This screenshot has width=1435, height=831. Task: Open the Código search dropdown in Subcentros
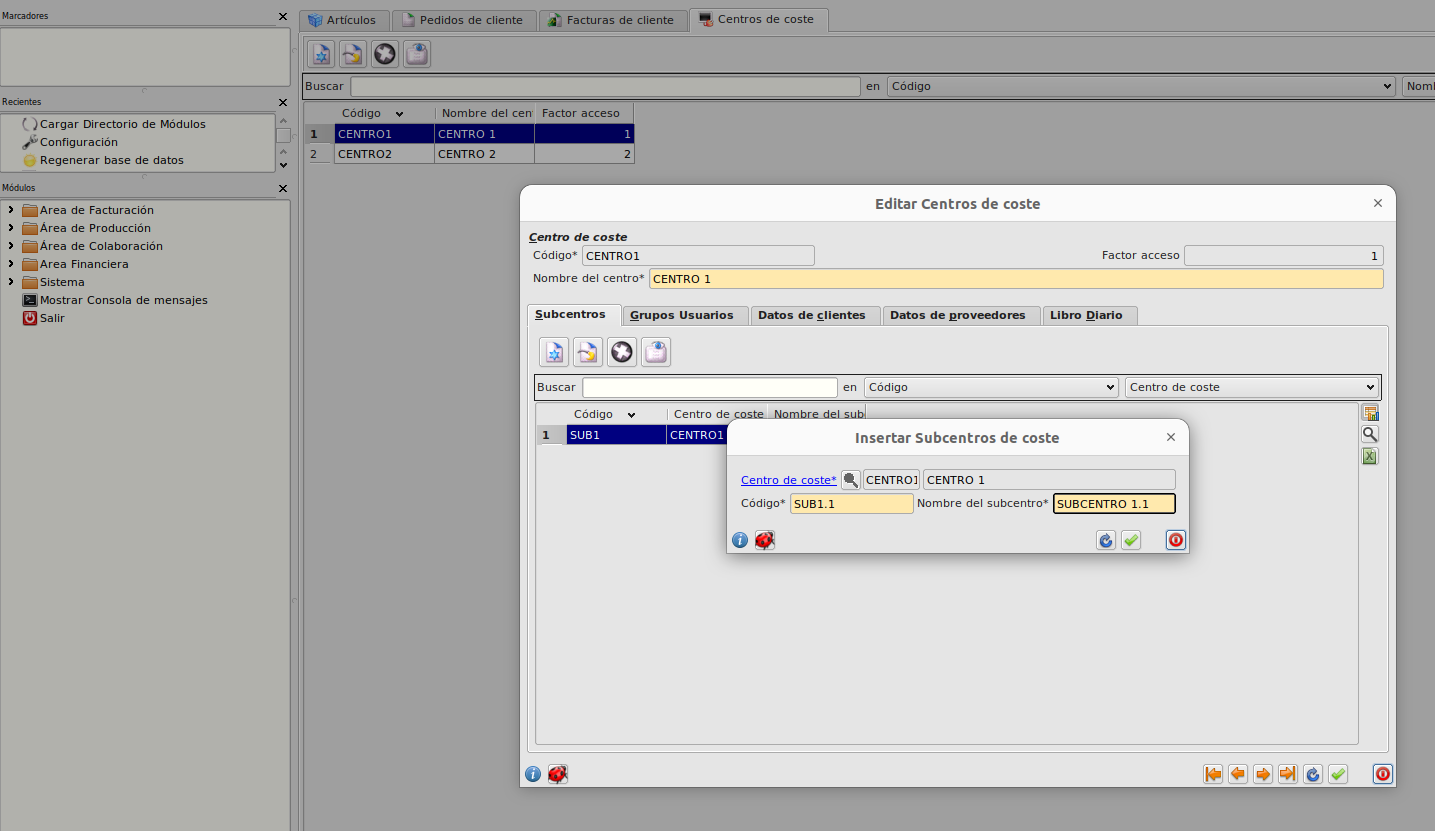click(x=991, y=387)
